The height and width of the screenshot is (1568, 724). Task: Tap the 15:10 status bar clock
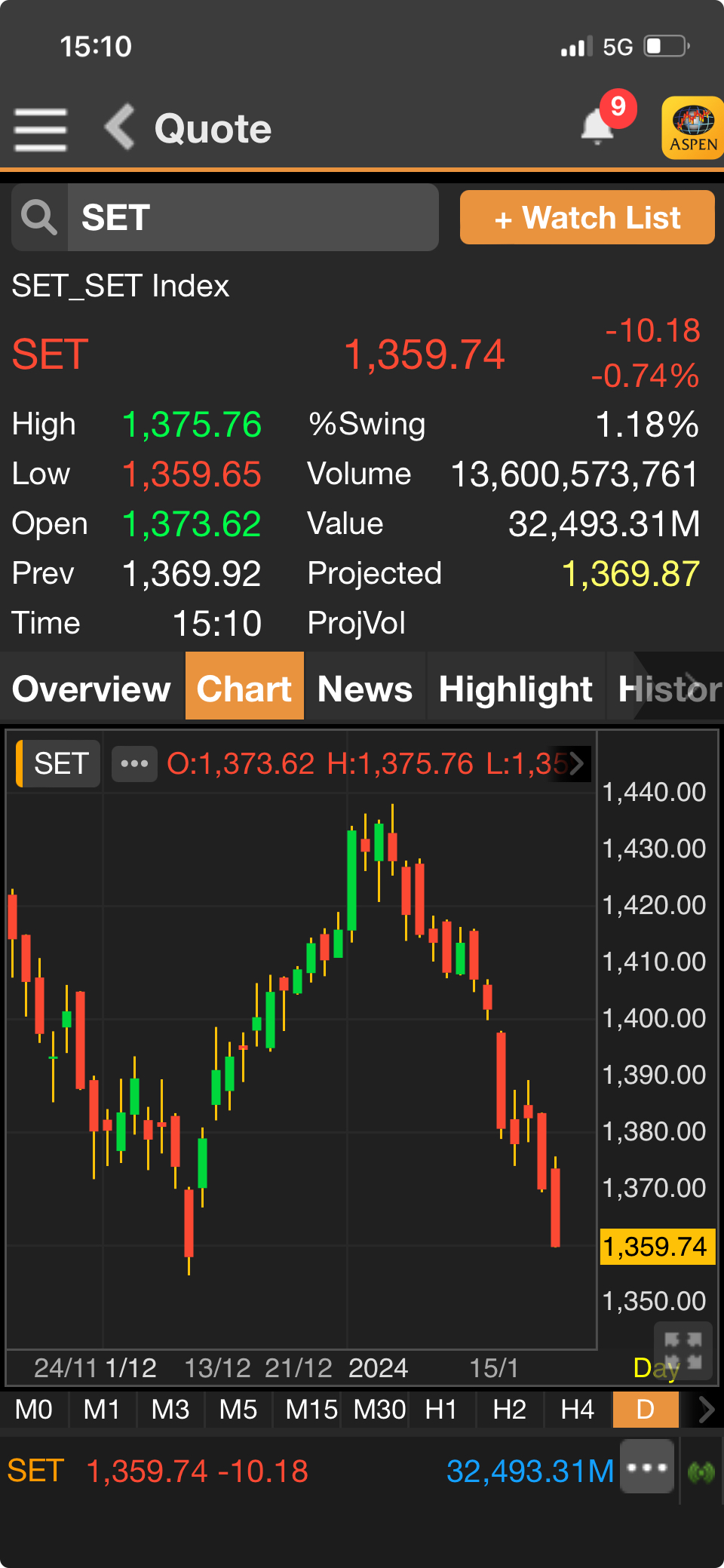96,47
